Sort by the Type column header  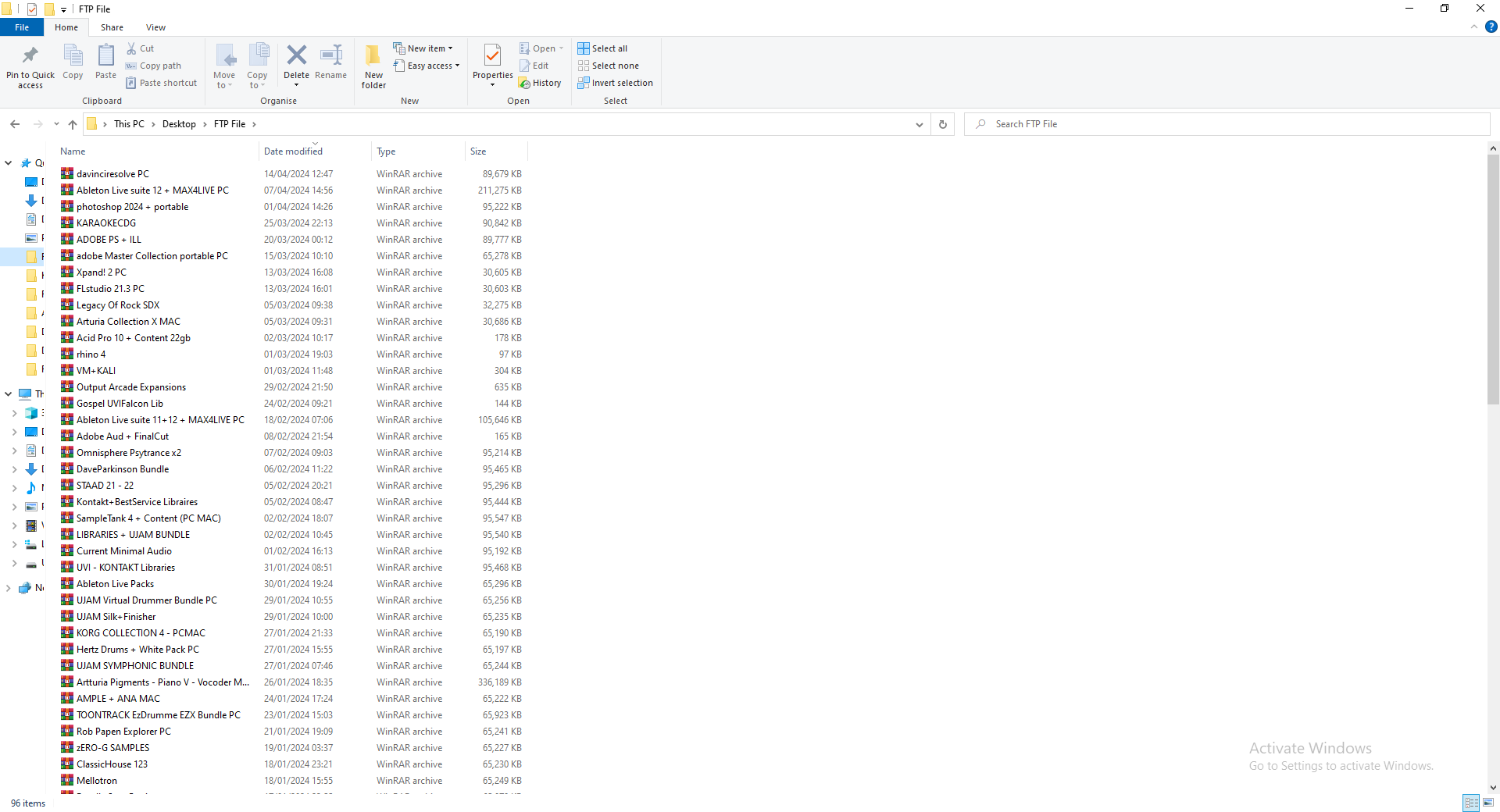418,151
